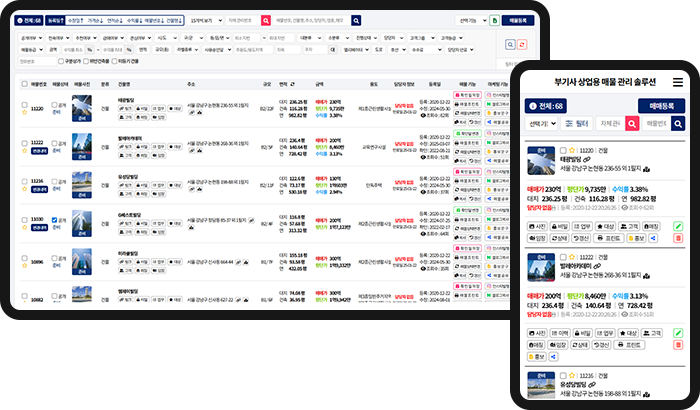The image size is (700, 410).
Task: Open the 태광빌딩 thumbnail in first table row
Action: tap(82, 110)
